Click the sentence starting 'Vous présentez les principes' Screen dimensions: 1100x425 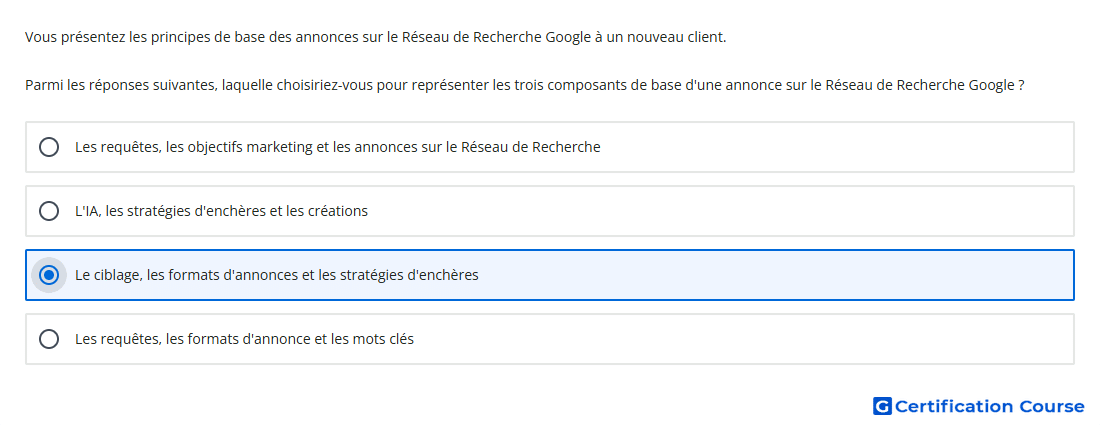coord(375,37)
